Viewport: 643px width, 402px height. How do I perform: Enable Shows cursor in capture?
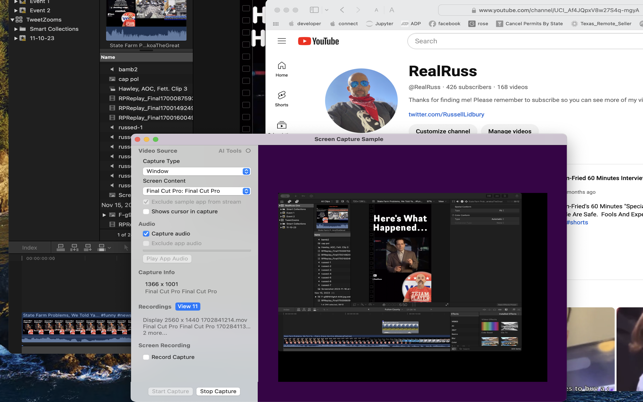point(146,212)
